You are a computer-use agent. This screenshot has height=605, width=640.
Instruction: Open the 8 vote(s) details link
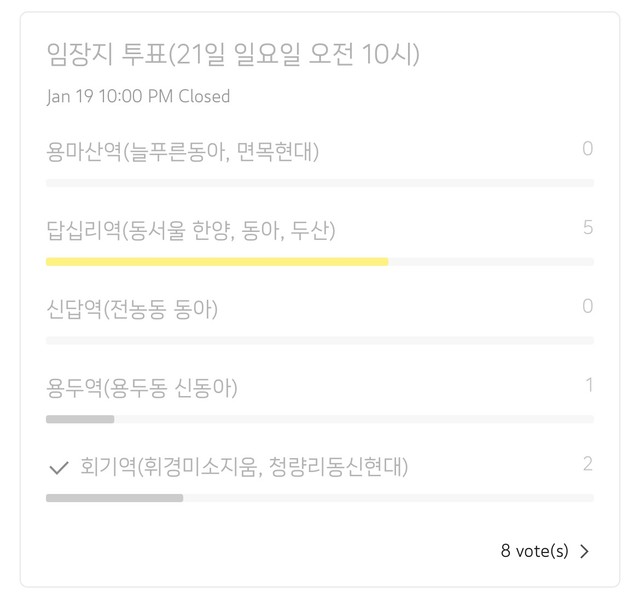[534, 551]
